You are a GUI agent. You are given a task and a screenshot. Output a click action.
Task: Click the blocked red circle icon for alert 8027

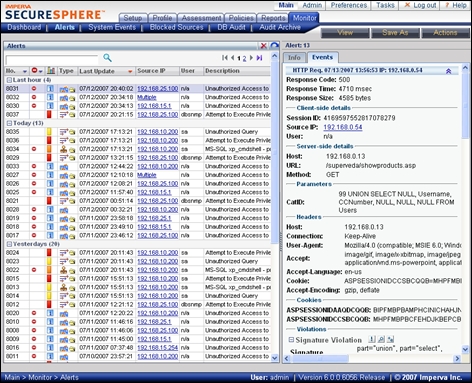click(x=34, y=175)
